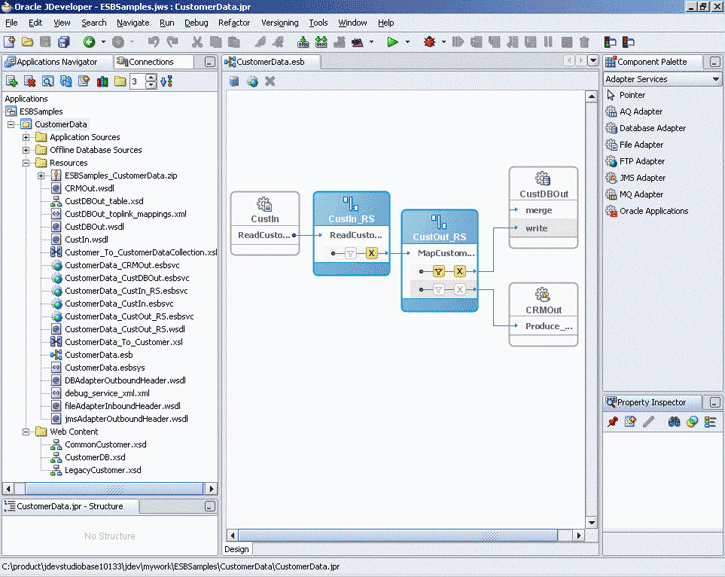
Task: Open the editor tab list dropdown arrow
Action: click(x=593, y=61)
